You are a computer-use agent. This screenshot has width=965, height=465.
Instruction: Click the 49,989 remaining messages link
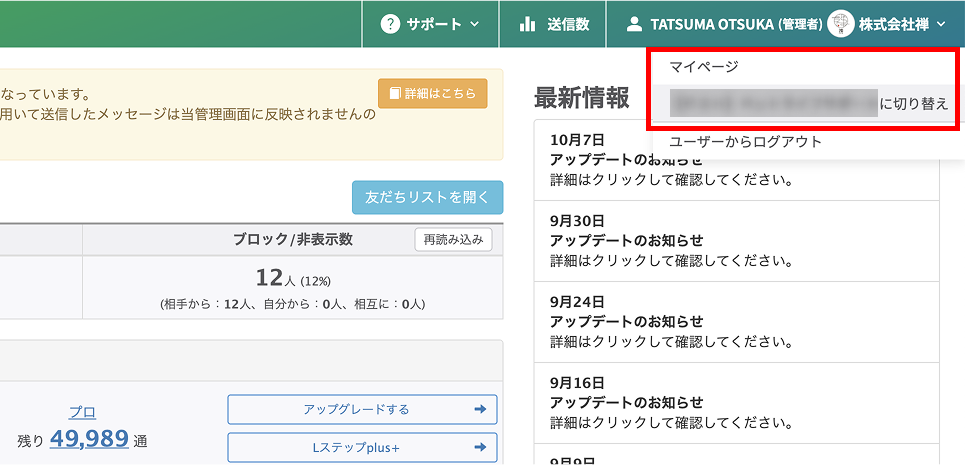click(x=89, y=438)
